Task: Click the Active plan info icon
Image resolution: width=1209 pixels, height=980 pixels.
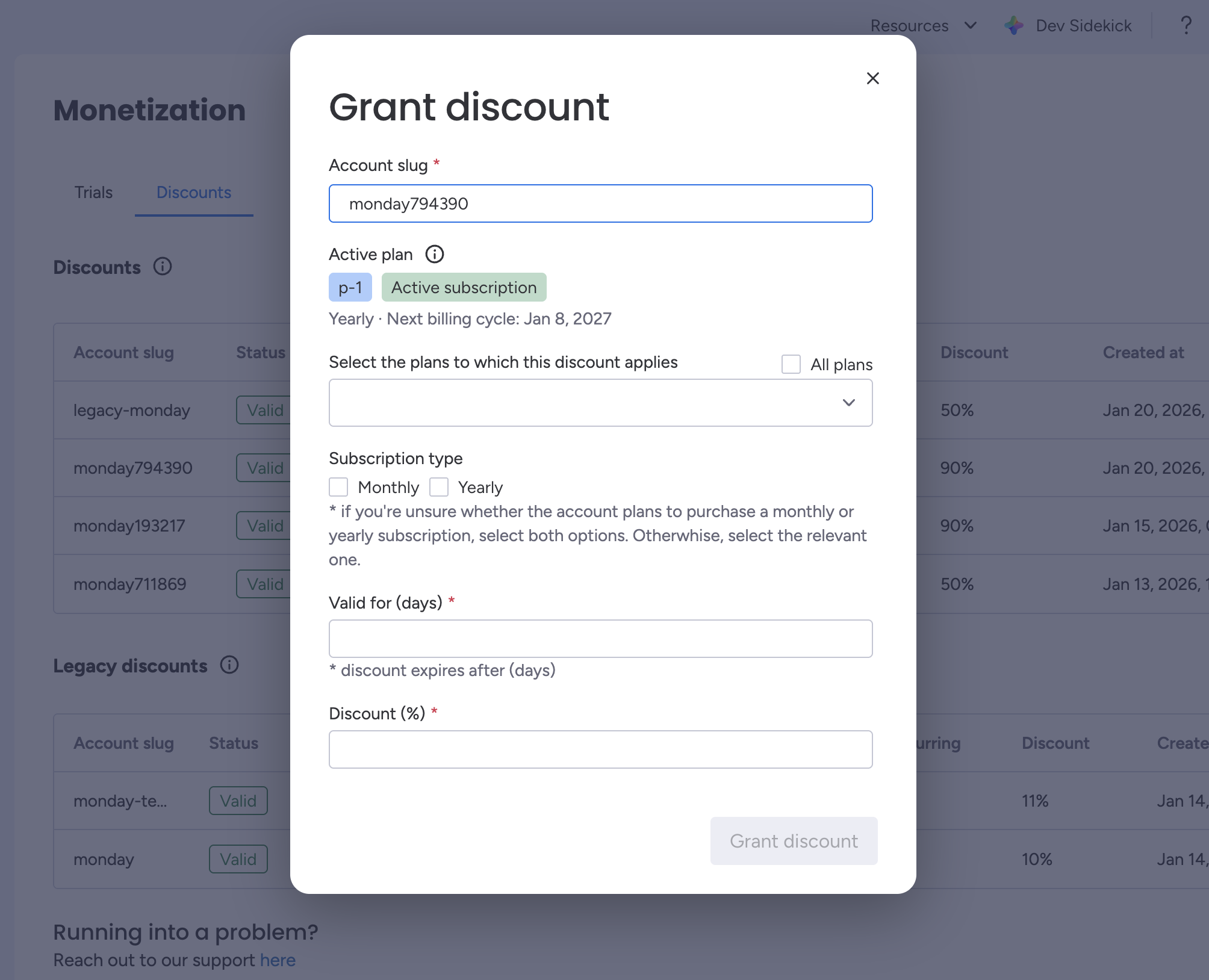Action: pos(435,254)
